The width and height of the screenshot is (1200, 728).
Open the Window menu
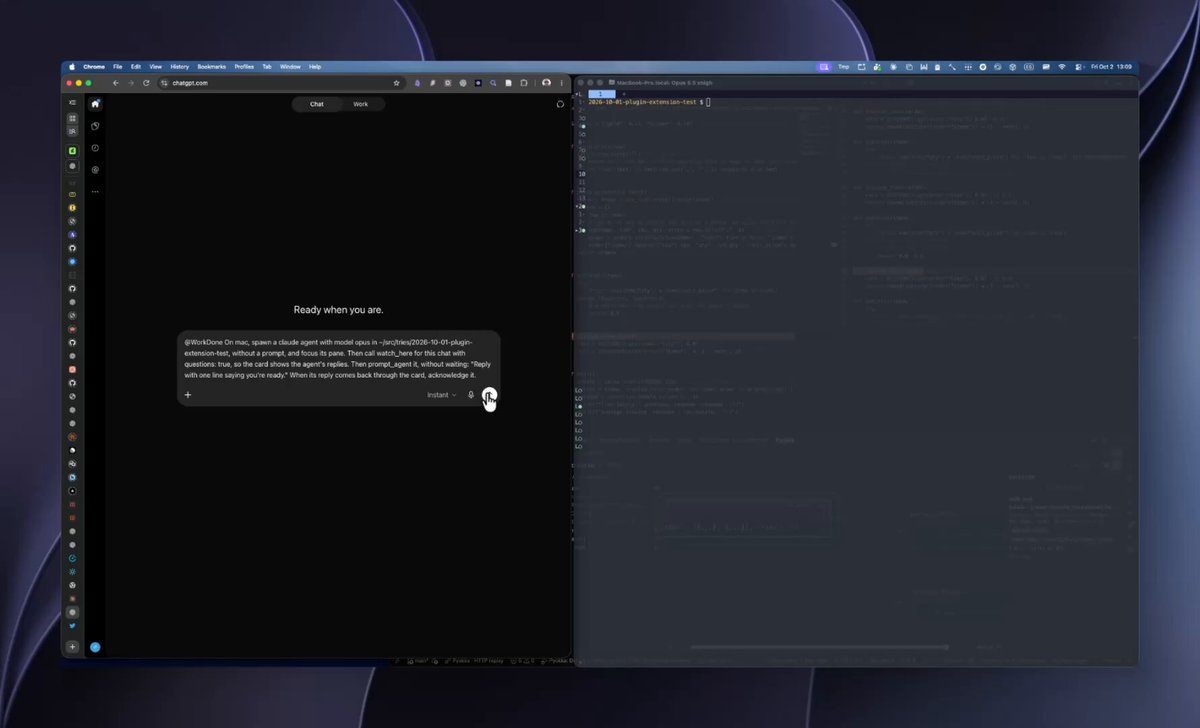(x=290, y=66)
